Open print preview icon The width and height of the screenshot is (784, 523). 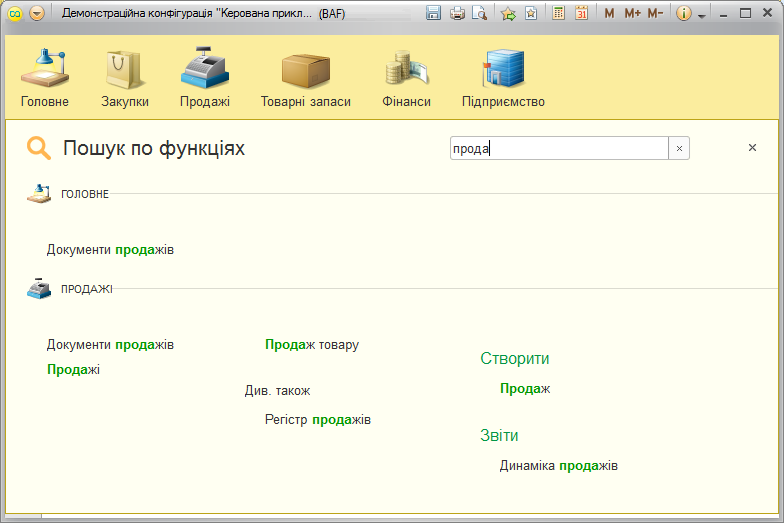pos(480,13)
